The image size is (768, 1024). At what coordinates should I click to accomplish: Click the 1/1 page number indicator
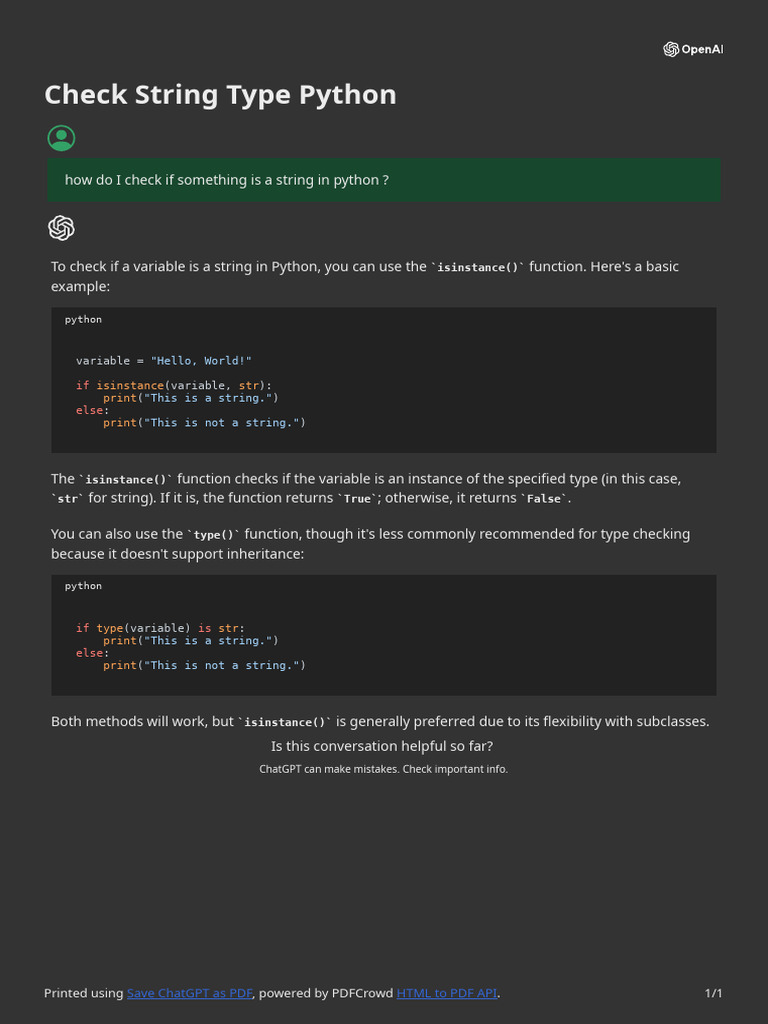pos(713,993)
